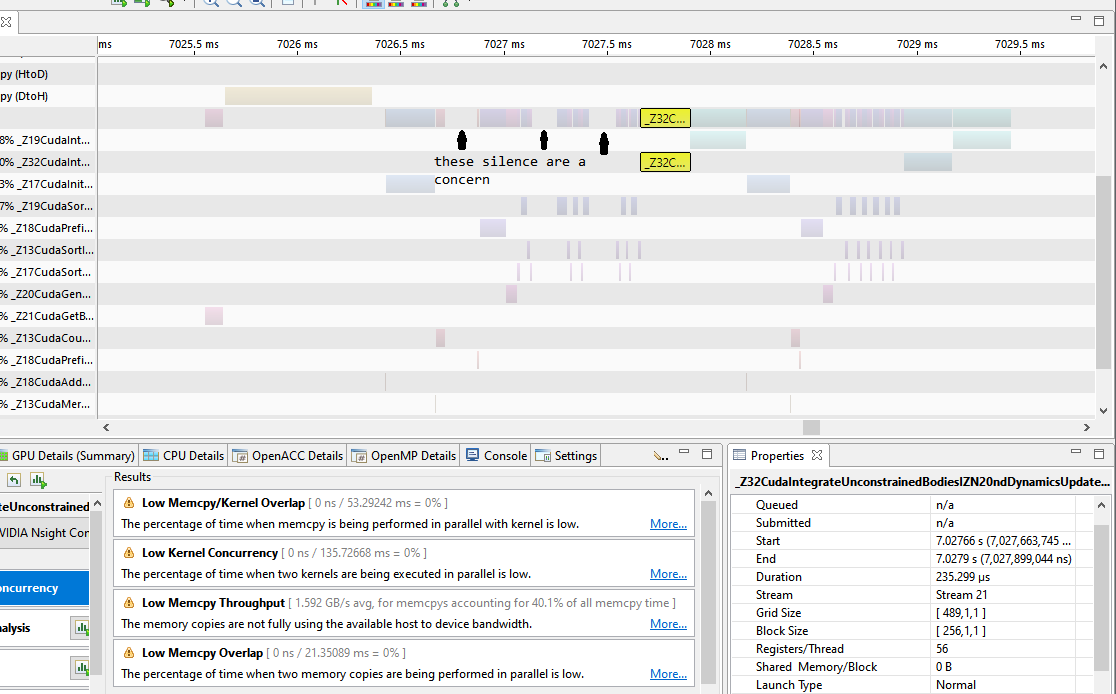This screenshot has width=1116, height=694.
Task: Click More link for Low Memcpy/Kernel Overlap
Action: [x=668, y=524]
